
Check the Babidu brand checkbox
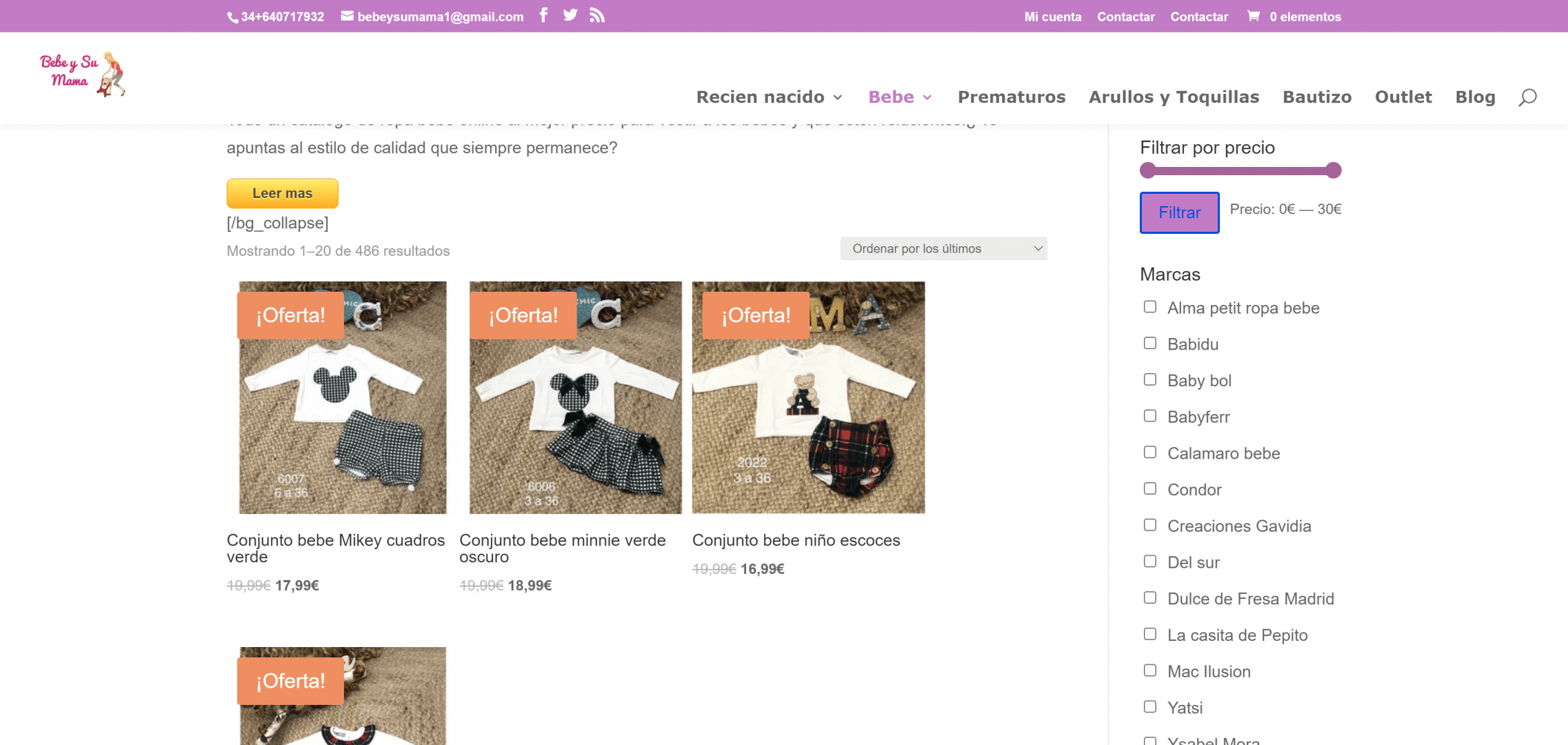point(1149,344)
